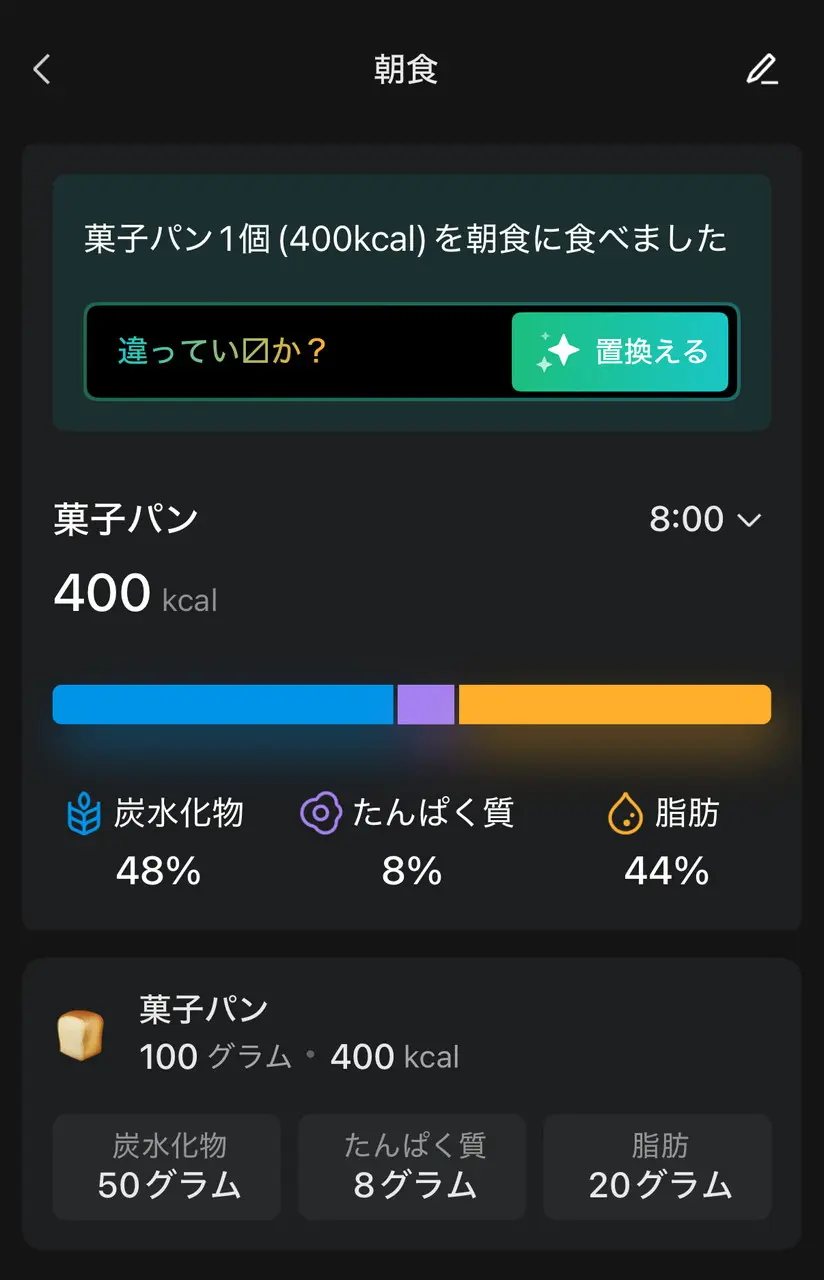824x1280 pixels.
Task: Open the 菓子パン 100 グラム food entry
Action: (x=300, y=1033)
